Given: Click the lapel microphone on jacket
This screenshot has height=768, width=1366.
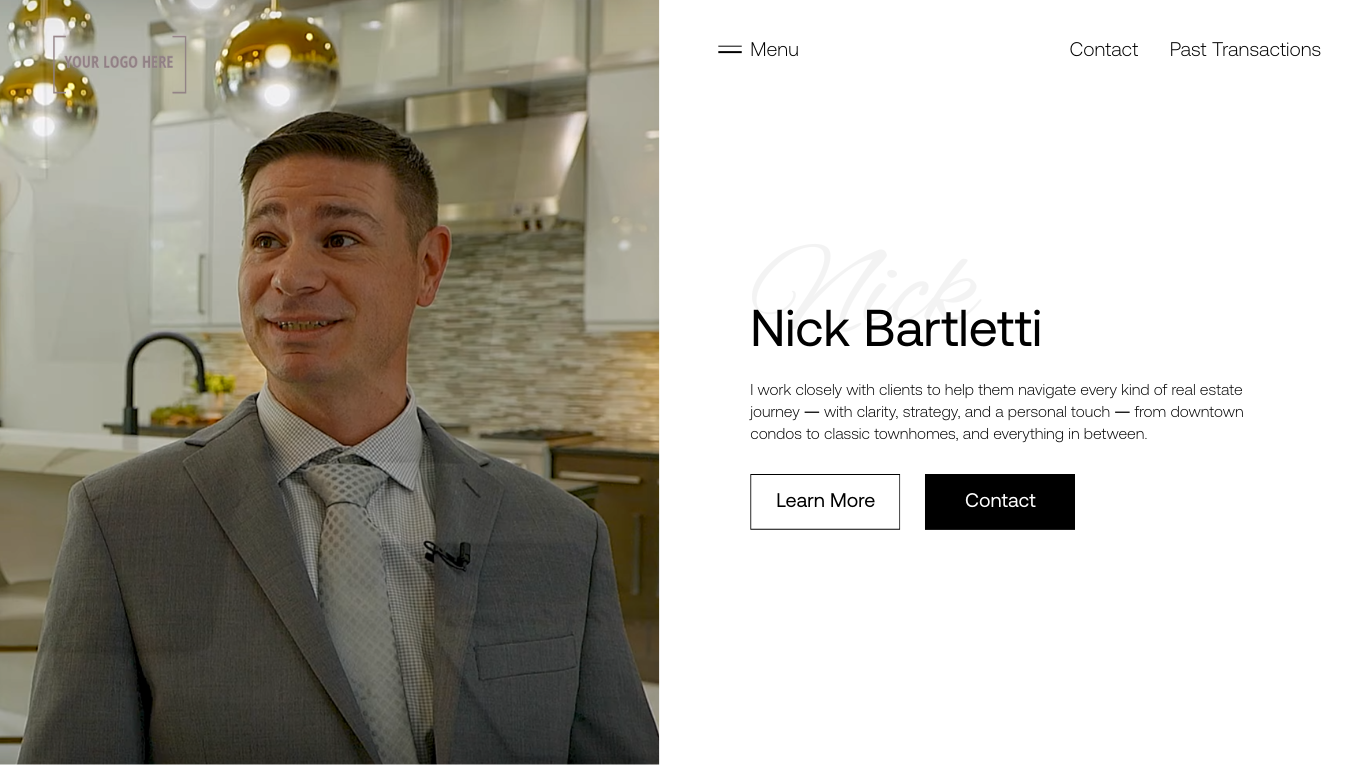Looking at the screenshot, I should 447,552.
